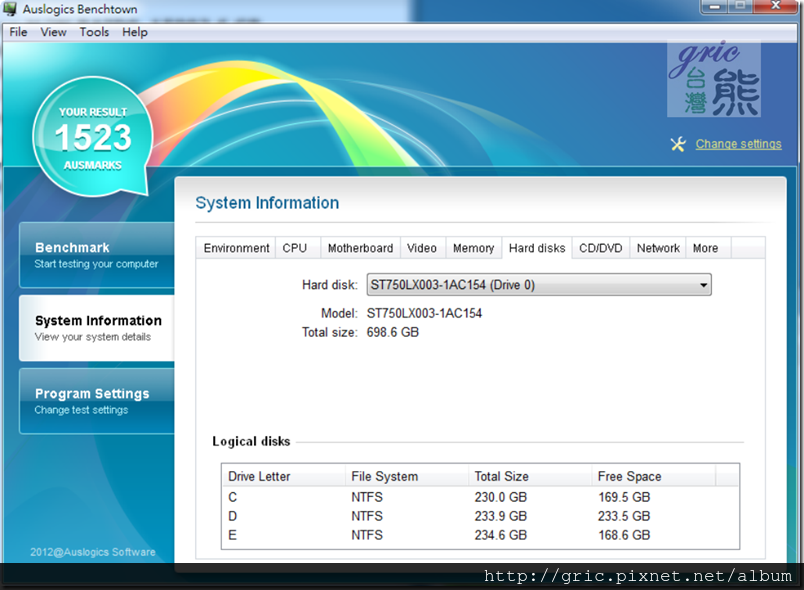Select drive letter C in the logical disks list
The height and width of the screenshot is (590, 804).
tap(233, 497)
